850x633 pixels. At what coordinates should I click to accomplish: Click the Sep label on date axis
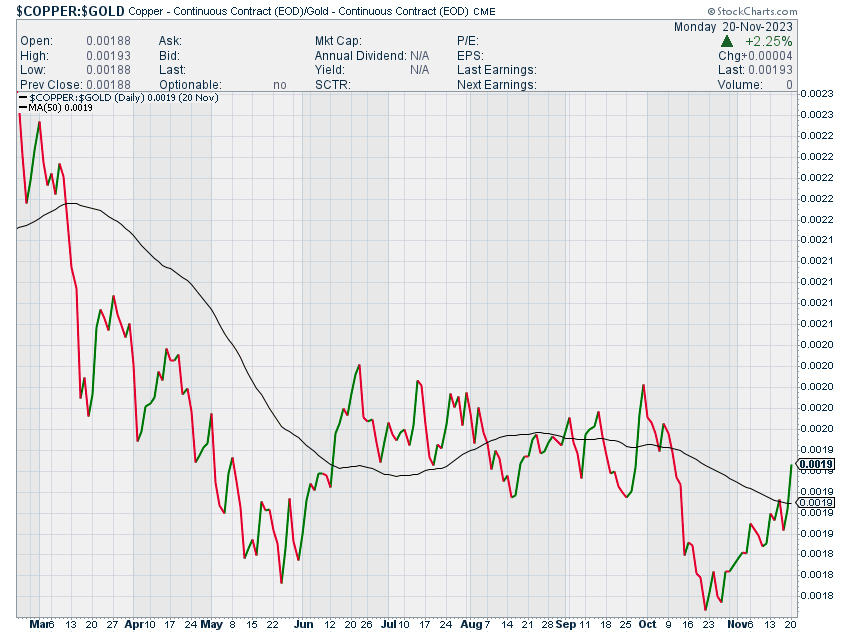pyautogui.click(x=566, y=624)
